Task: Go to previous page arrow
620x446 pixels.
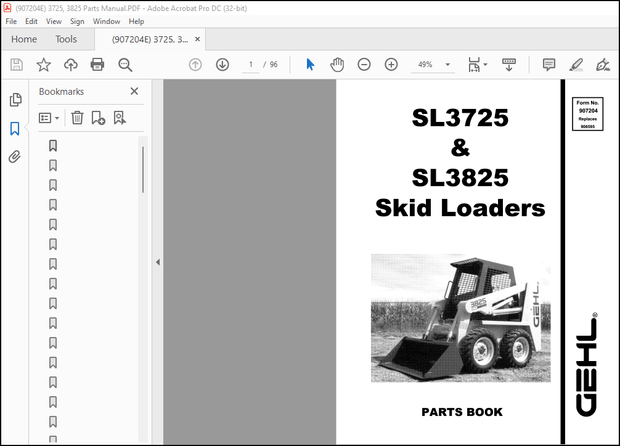Action: pos(195,64)
